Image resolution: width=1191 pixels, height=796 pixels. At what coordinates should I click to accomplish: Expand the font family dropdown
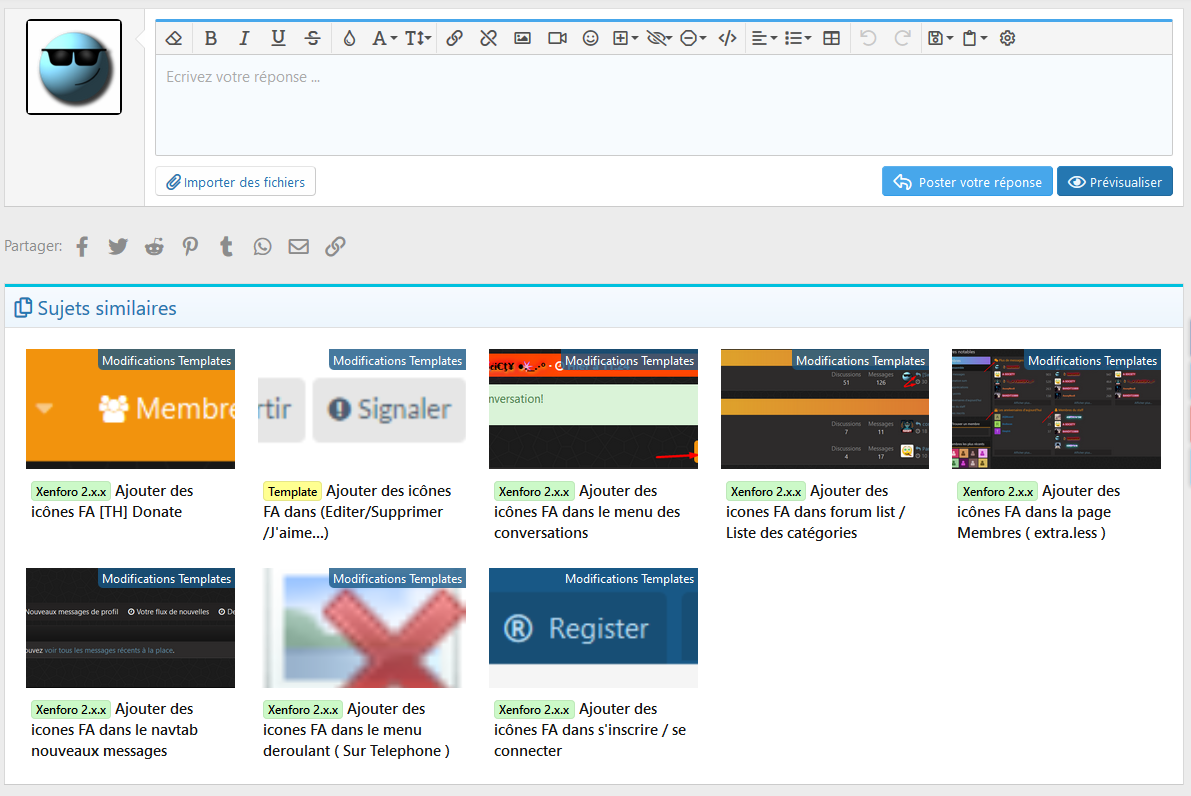(x=385, y=38)
